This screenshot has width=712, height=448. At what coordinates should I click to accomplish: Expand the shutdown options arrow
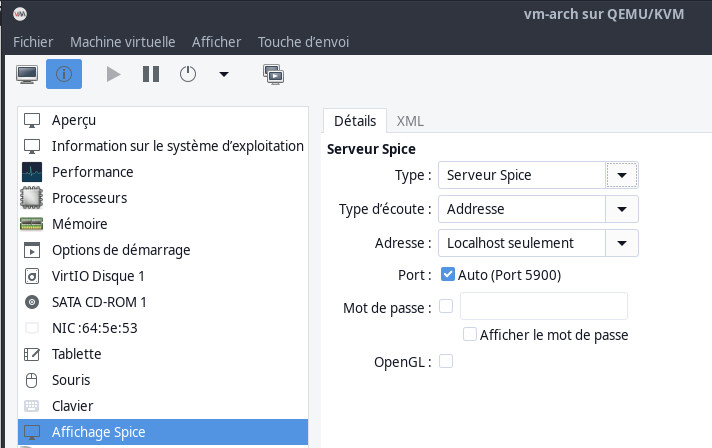(x=223, y=74)
